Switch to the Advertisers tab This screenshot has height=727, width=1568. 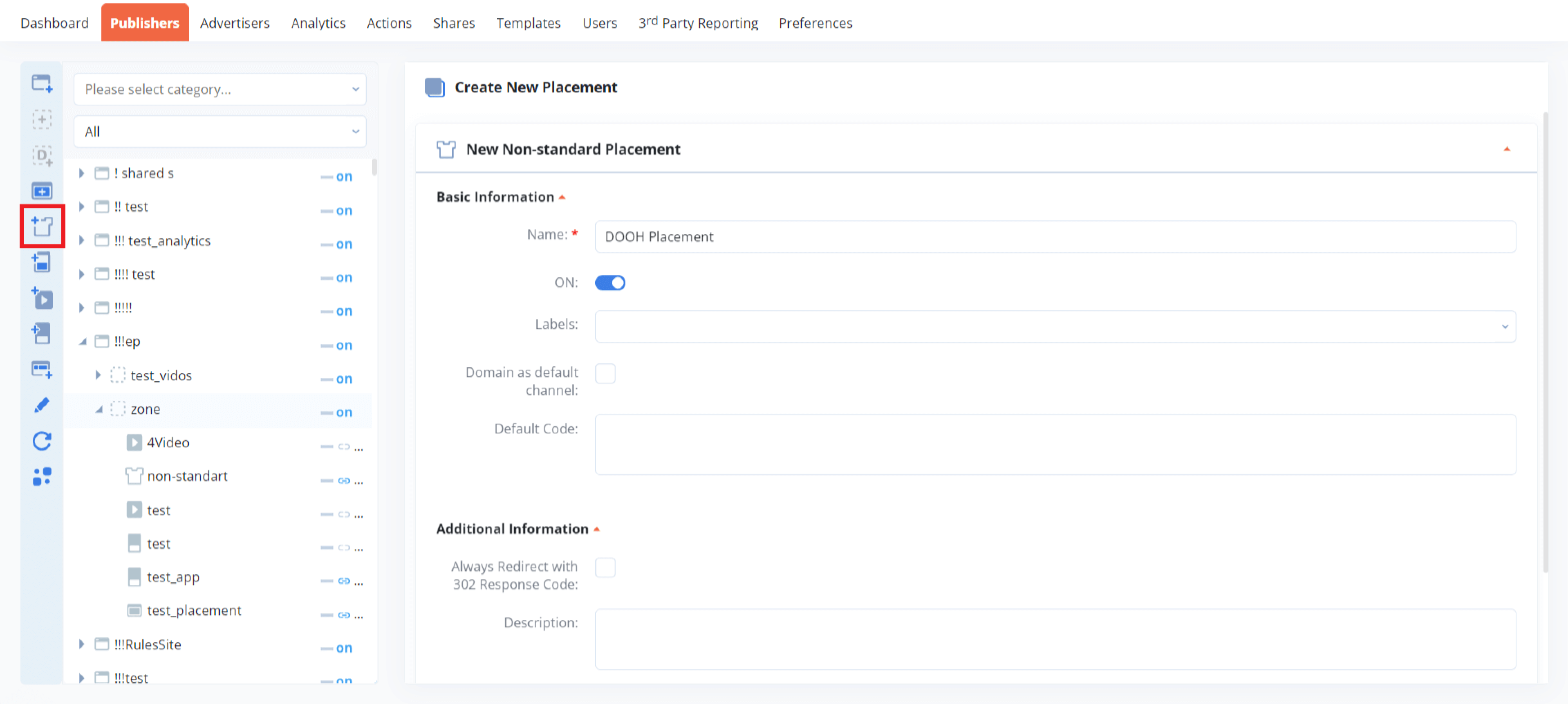point(234,22)
